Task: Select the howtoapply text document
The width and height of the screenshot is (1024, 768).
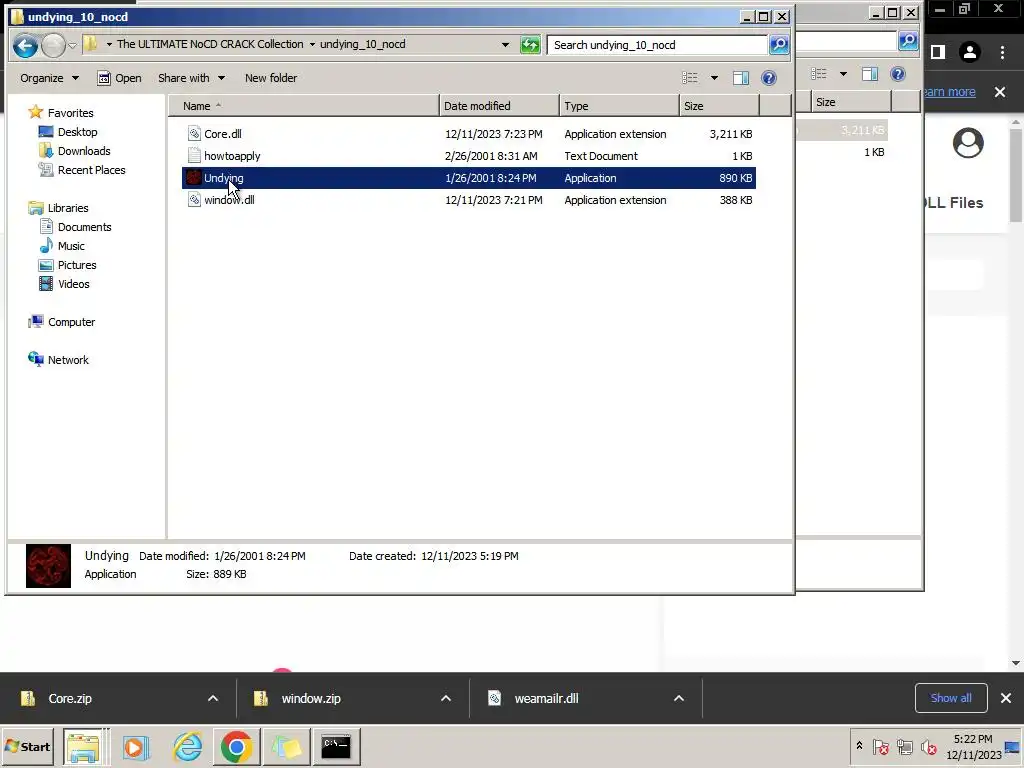Action: (468, 156)
